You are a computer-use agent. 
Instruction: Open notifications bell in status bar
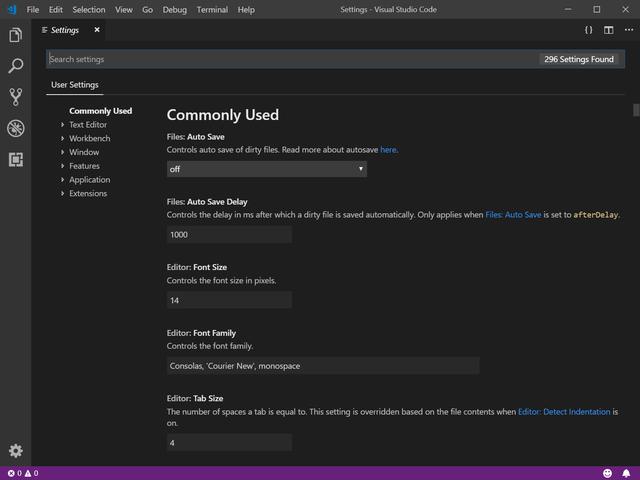626,473
